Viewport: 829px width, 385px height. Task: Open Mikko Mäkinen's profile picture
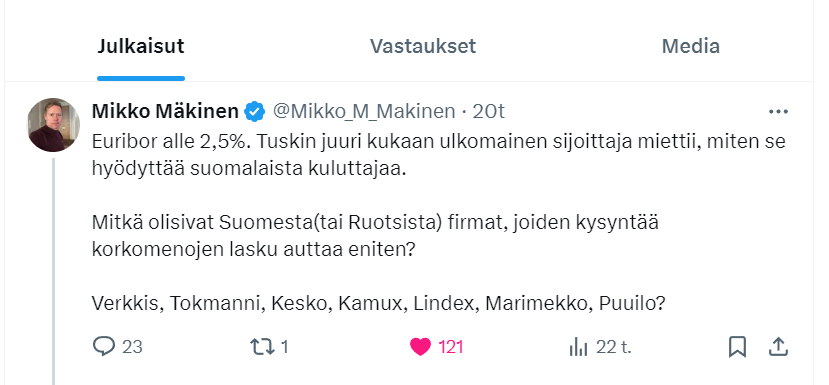point(53,125)
